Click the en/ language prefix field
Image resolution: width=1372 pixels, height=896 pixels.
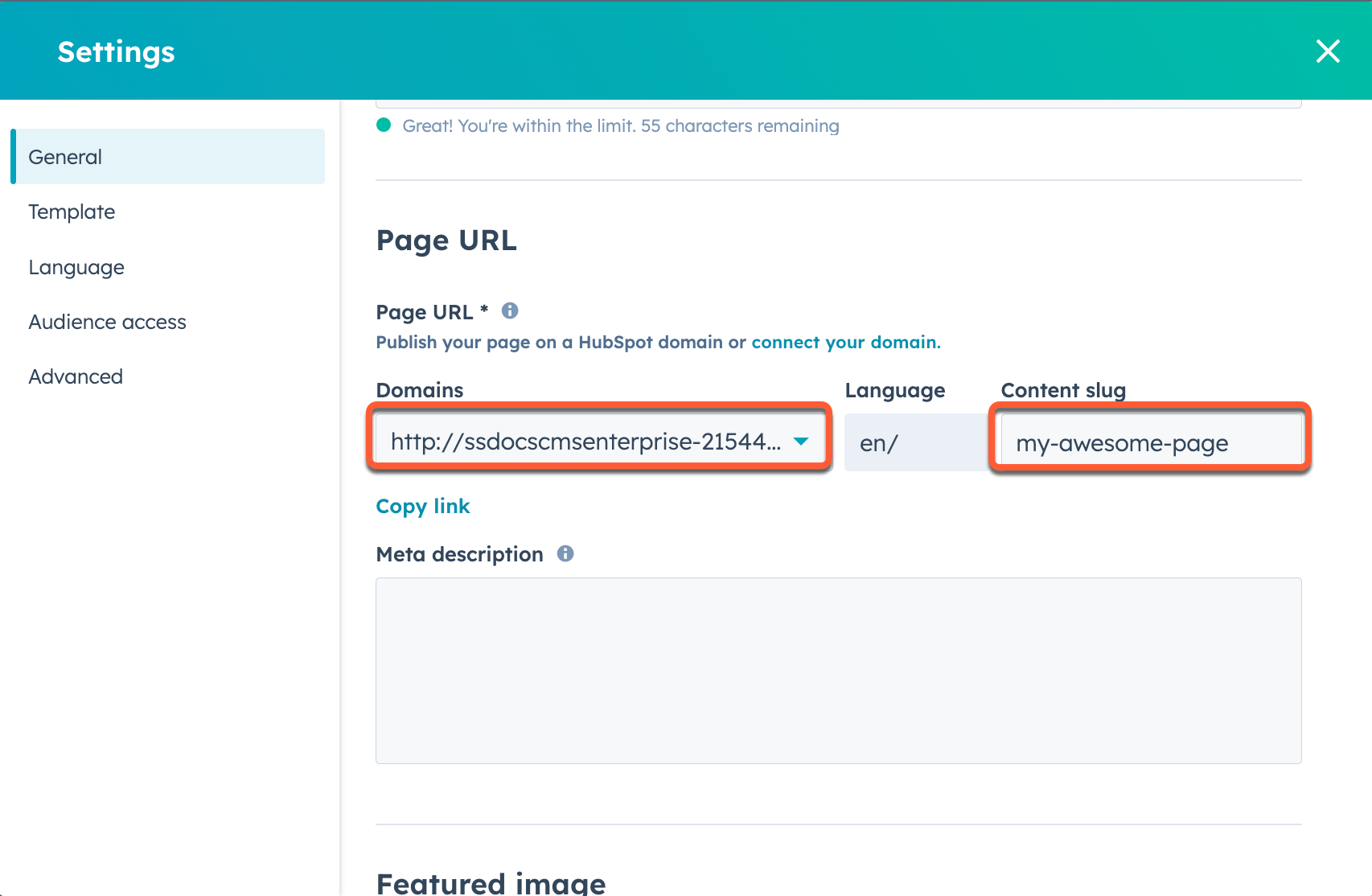click(914, 442)
